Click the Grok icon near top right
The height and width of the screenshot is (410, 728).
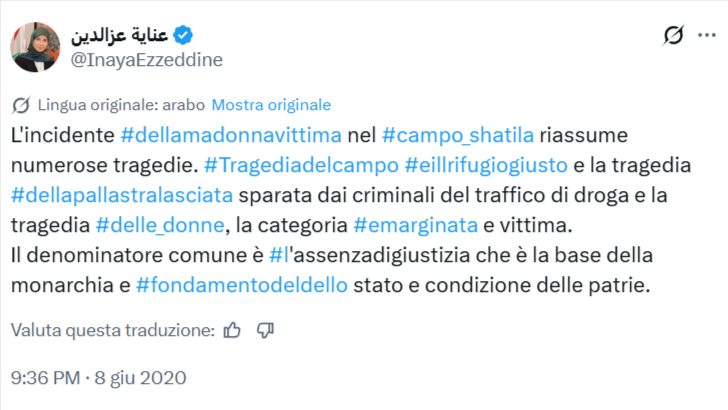(x=675, y=36)
